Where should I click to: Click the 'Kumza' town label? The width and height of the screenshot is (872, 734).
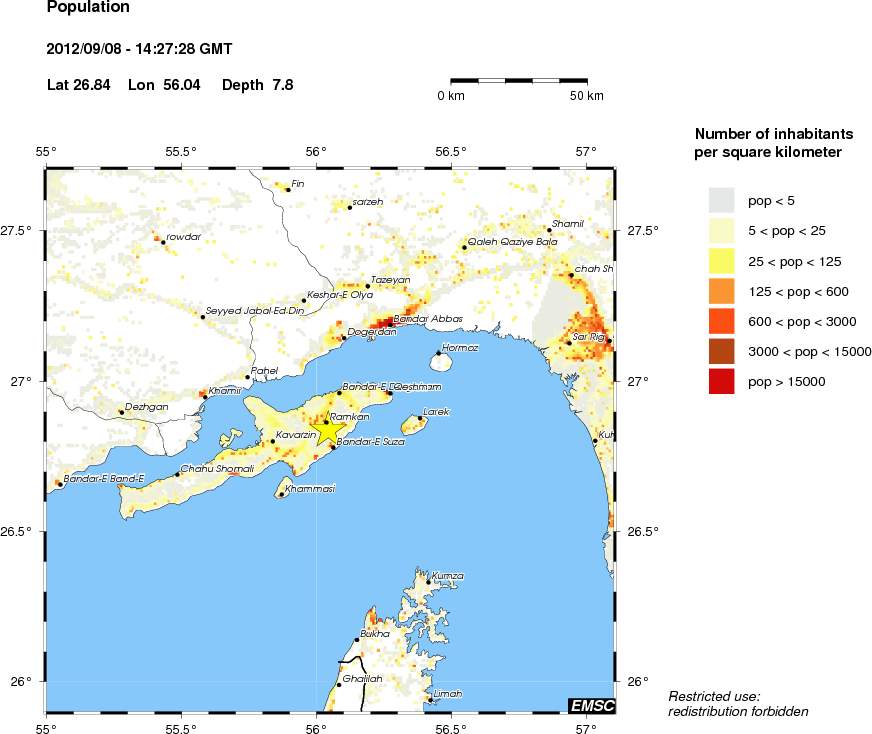click(x=448, y=576)
